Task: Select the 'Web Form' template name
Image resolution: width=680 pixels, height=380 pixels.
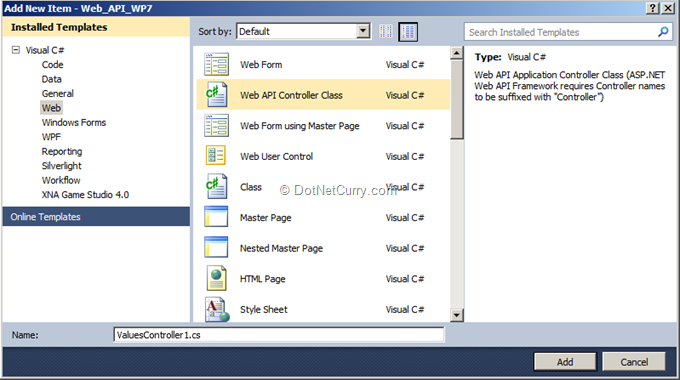Action: coord(261,65)
